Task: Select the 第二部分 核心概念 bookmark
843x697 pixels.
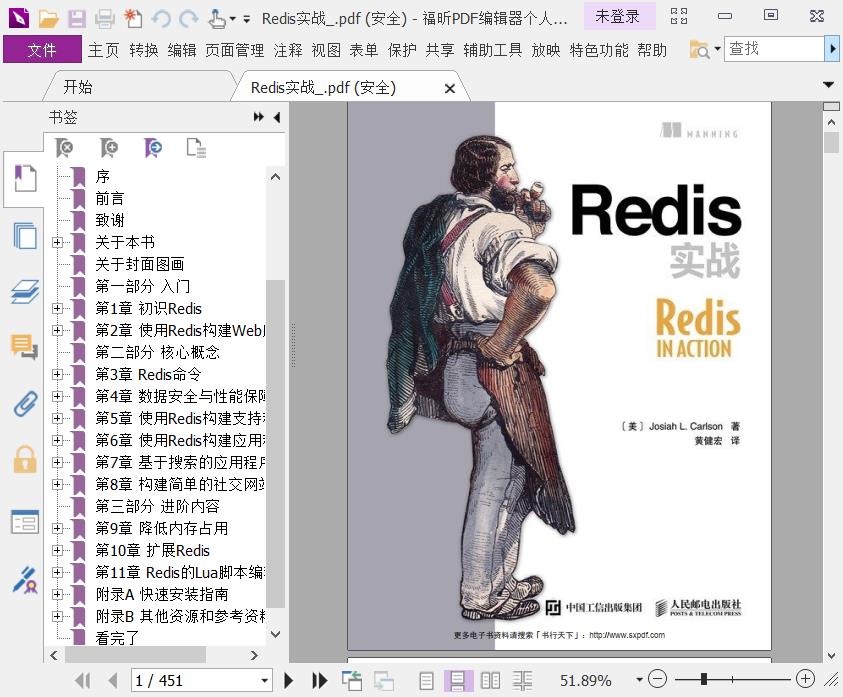Action: pyautogui.click(x=158, y=352)
